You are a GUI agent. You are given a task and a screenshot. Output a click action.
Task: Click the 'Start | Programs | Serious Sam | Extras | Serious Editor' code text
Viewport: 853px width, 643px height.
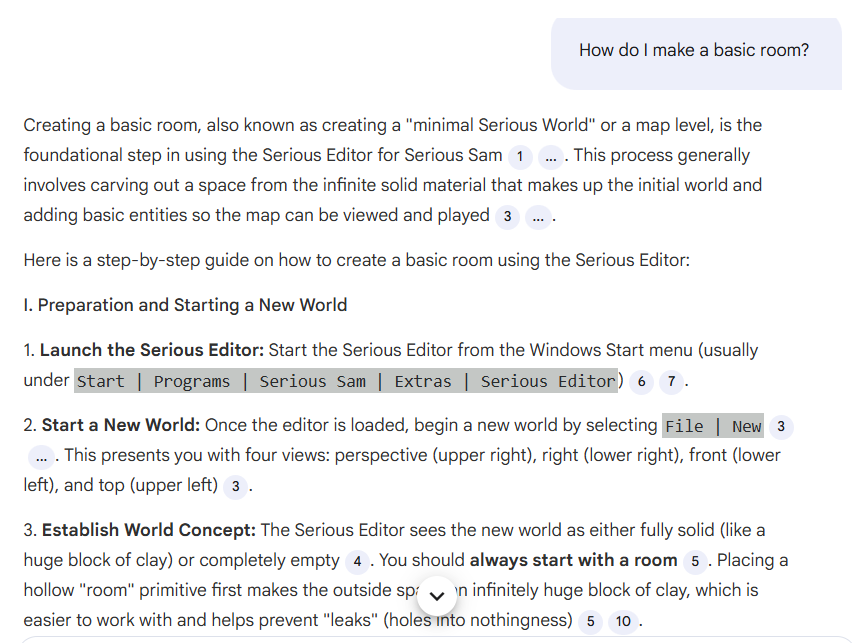point(346,381)
